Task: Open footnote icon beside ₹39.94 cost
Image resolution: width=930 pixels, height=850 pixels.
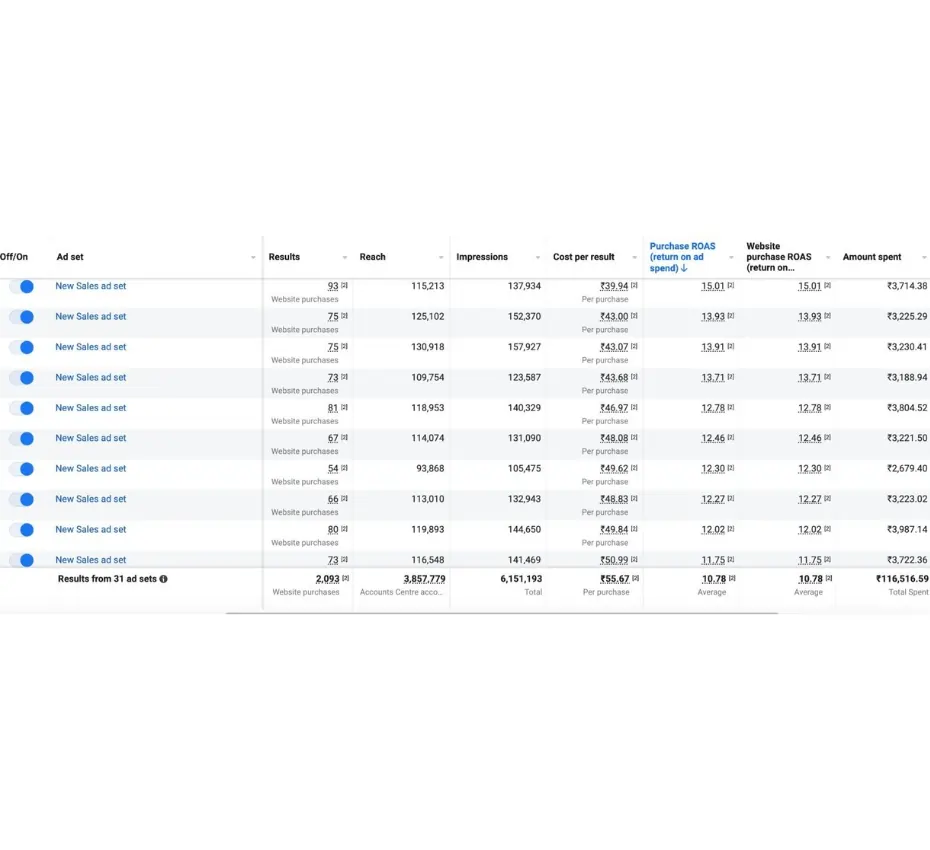Action: (x=634, y=285)
